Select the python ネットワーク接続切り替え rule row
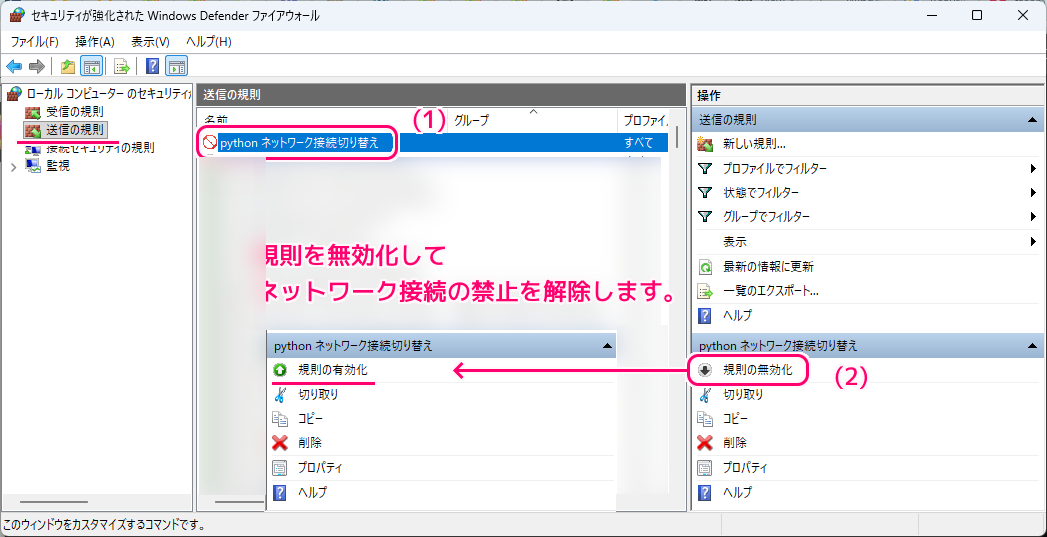The width and height of the screenshot is (1047, 537). pyautogui.click(x=299, y=143)
